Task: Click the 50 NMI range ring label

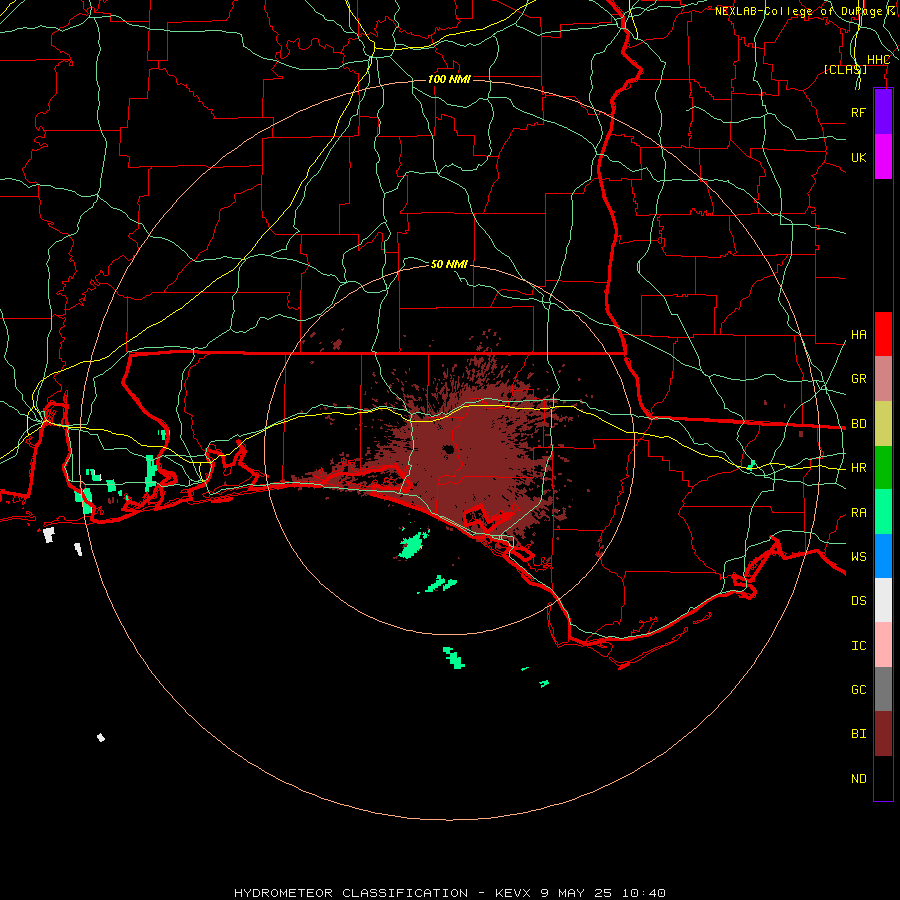Action: click(x=449, y=264)
